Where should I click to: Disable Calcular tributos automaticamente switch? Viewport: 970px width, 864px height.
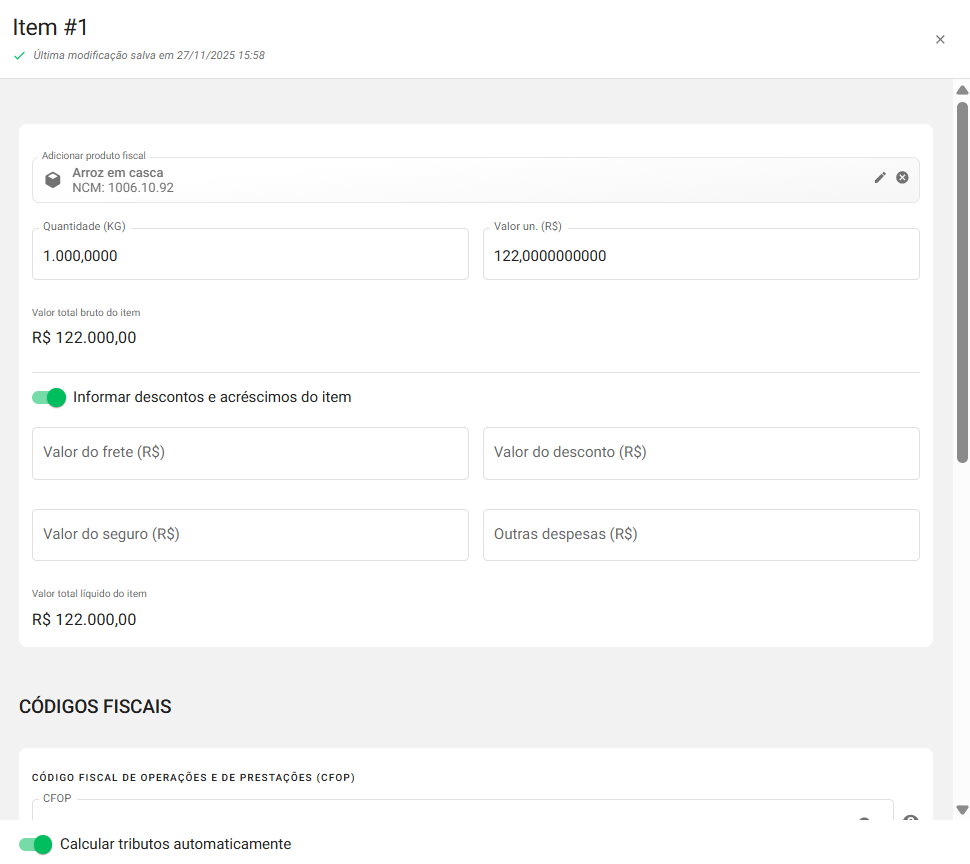(35, 844)
